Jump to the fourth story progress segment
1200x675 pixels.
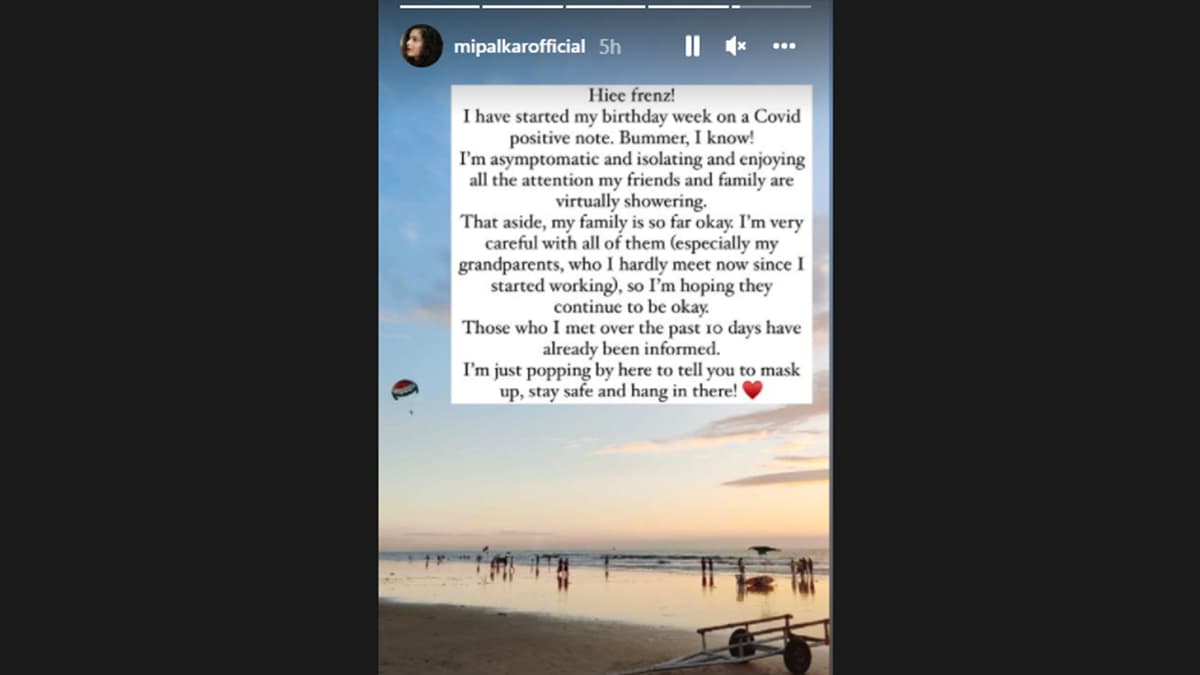(688, 6)
